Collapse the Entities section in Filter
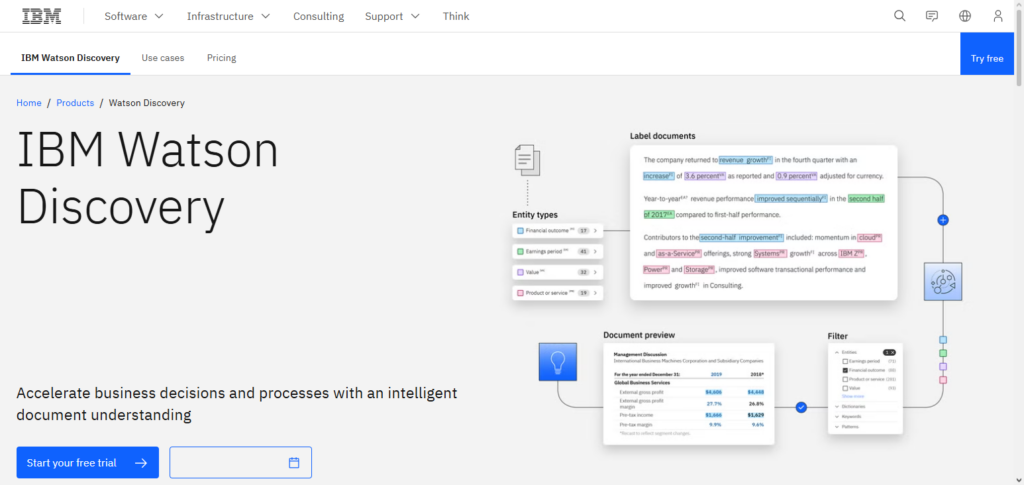Image resolution: width=1024 pixels, height=485 pixels. (x=837, y=352)
